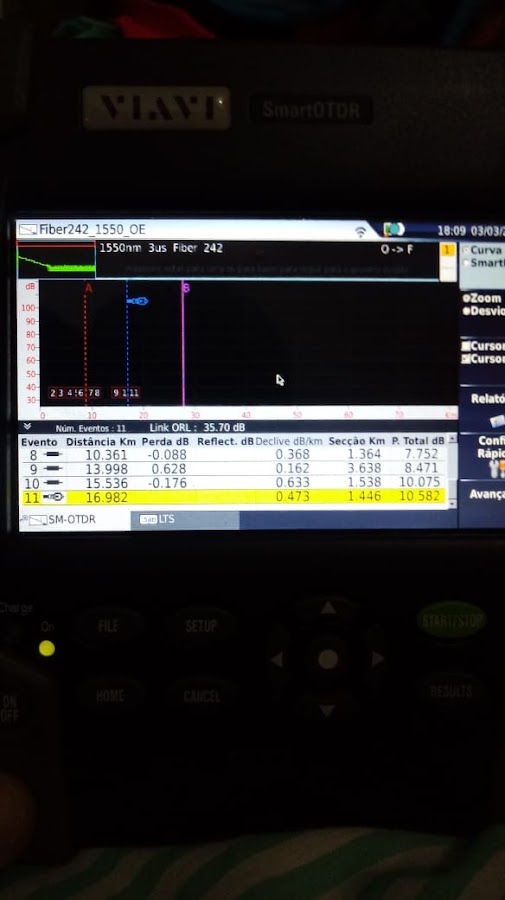Push the up arrow on the directional pad
The width and height of the screenshot is (505, 900).
[x=328, y=608]
